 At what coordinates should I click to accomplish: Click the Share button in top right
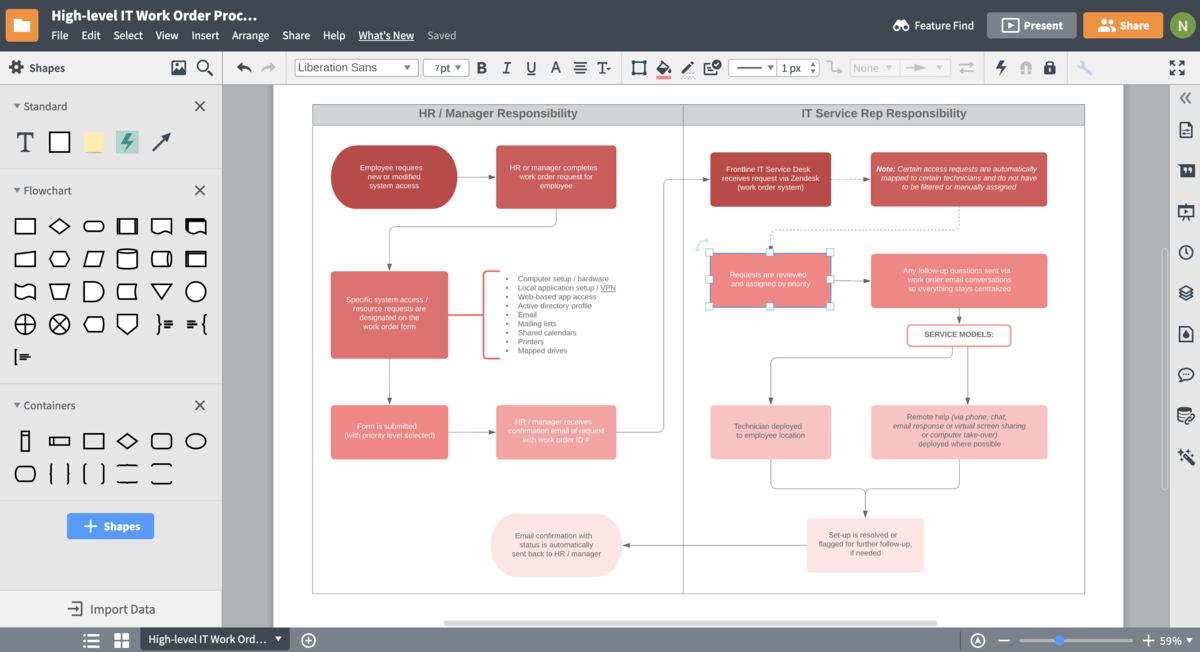coord(1122,25)
